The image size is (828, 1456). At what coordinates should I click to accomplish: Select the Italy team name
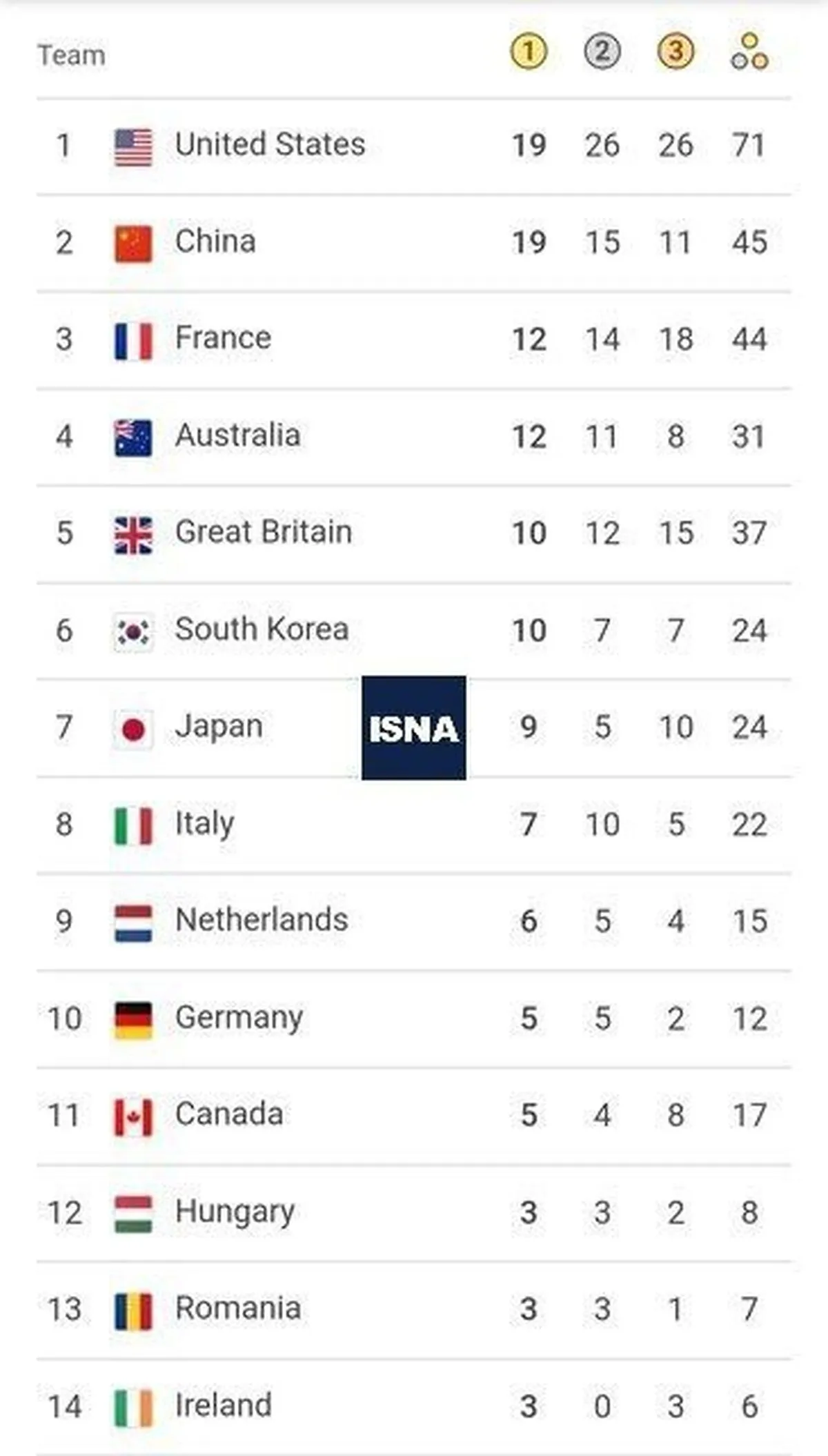coord(205,824)
